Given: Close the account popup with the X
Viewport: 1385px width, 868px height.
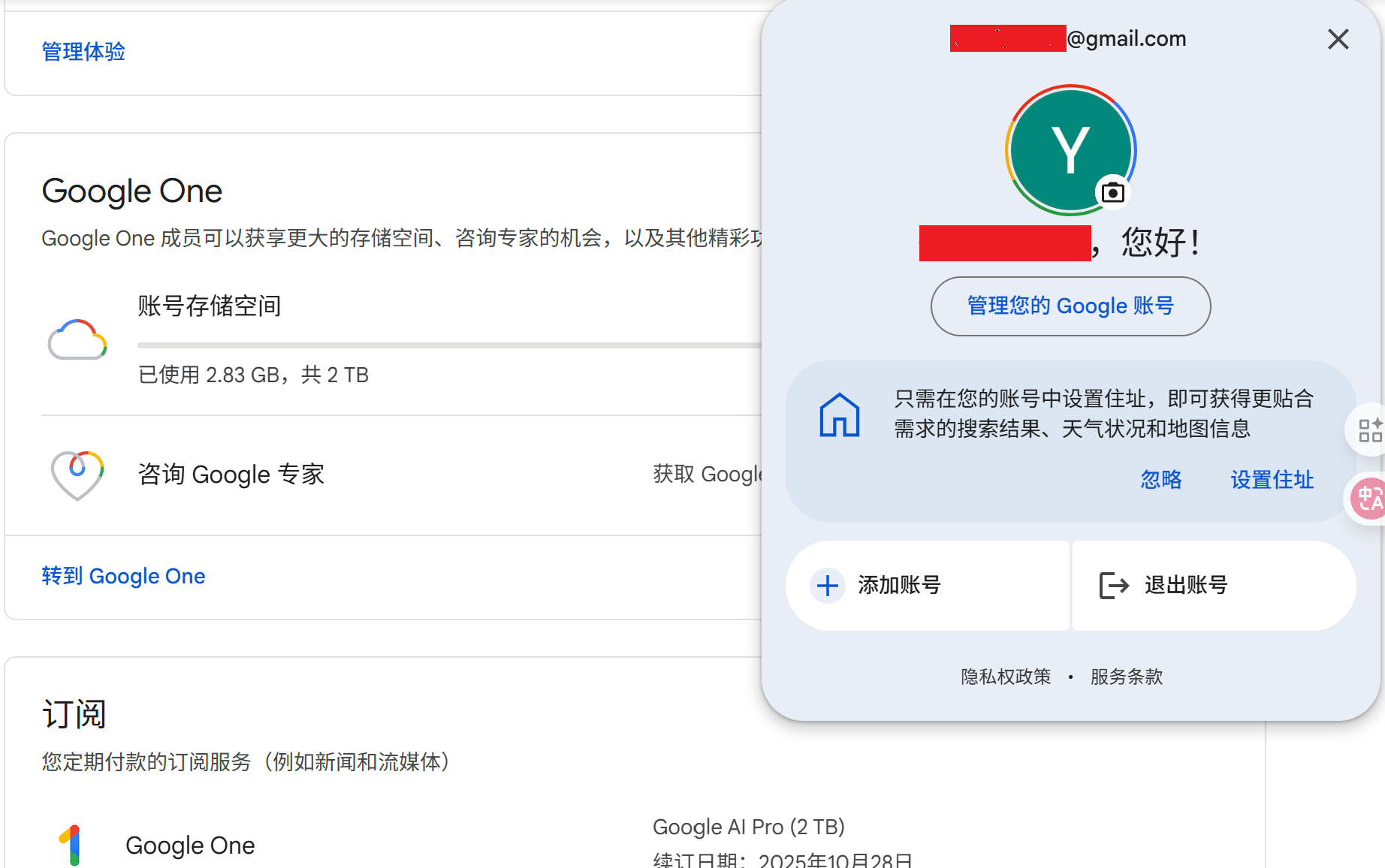Looking at the screenshot, I should pyautogui.click(x=1338, y=39).
